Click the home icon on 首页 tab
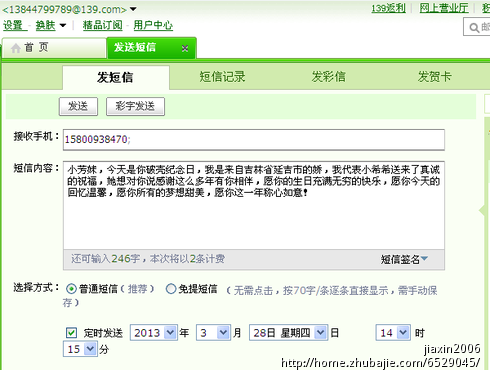 pyautogui.click(x=15, y=48)
